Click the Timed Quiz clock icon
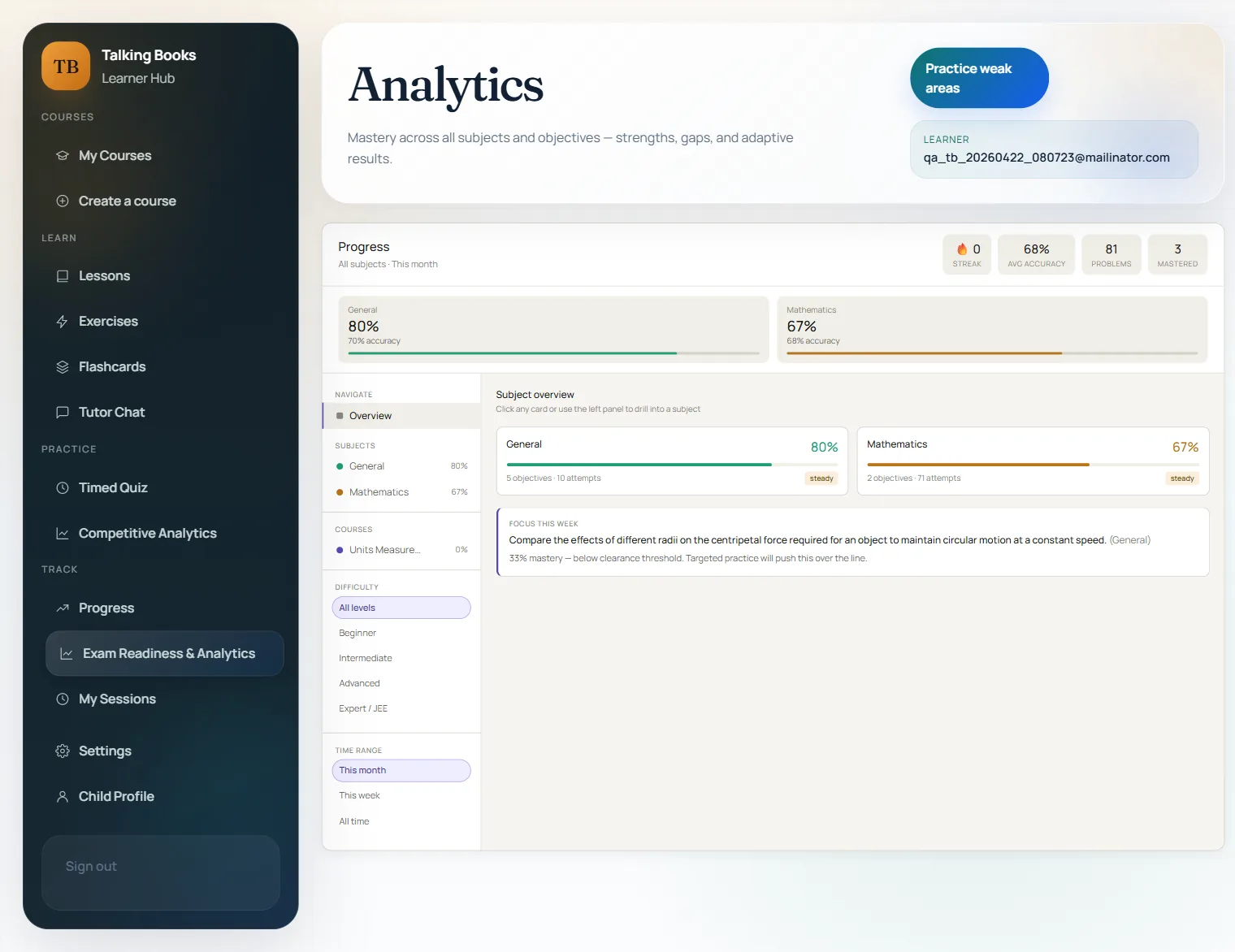Screen dimensions: 1235x952 pos(63,488)
